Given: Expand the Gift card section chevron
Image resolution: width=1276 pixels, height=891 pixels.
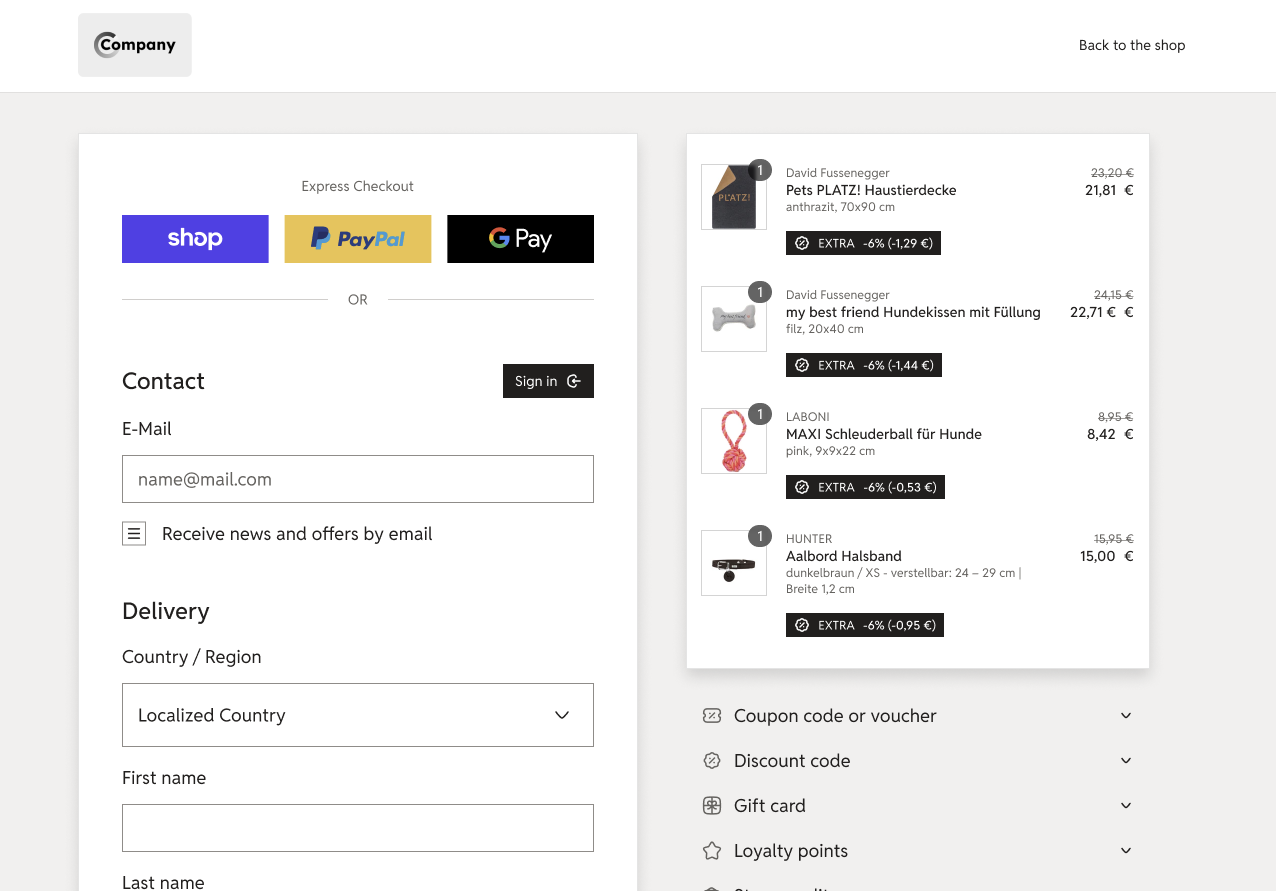Looking at the screenshot, I should [x=1126, y=806].
